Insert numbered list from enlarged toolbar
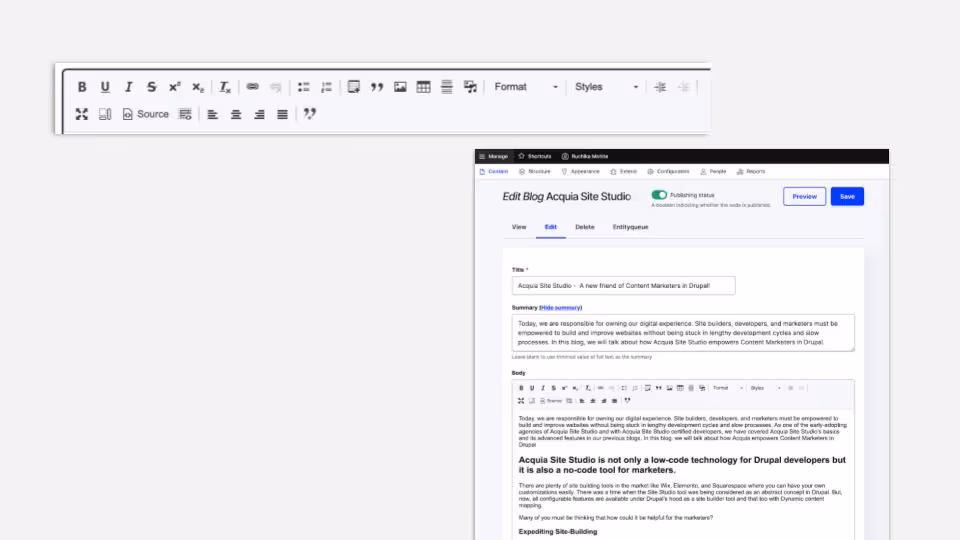Image resolution: width=960 pixels, height=540 pixels. coord(326,87)
